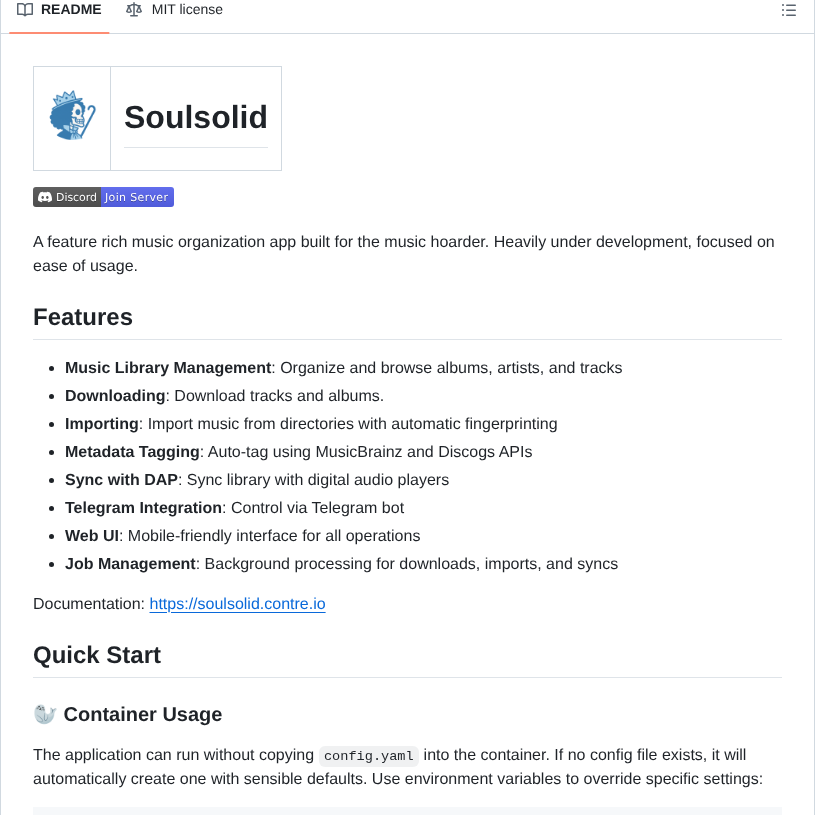The width and height of the screenshot is (815, 815).
Task: Click the Container Usage heading text
Action: point(142,714)
